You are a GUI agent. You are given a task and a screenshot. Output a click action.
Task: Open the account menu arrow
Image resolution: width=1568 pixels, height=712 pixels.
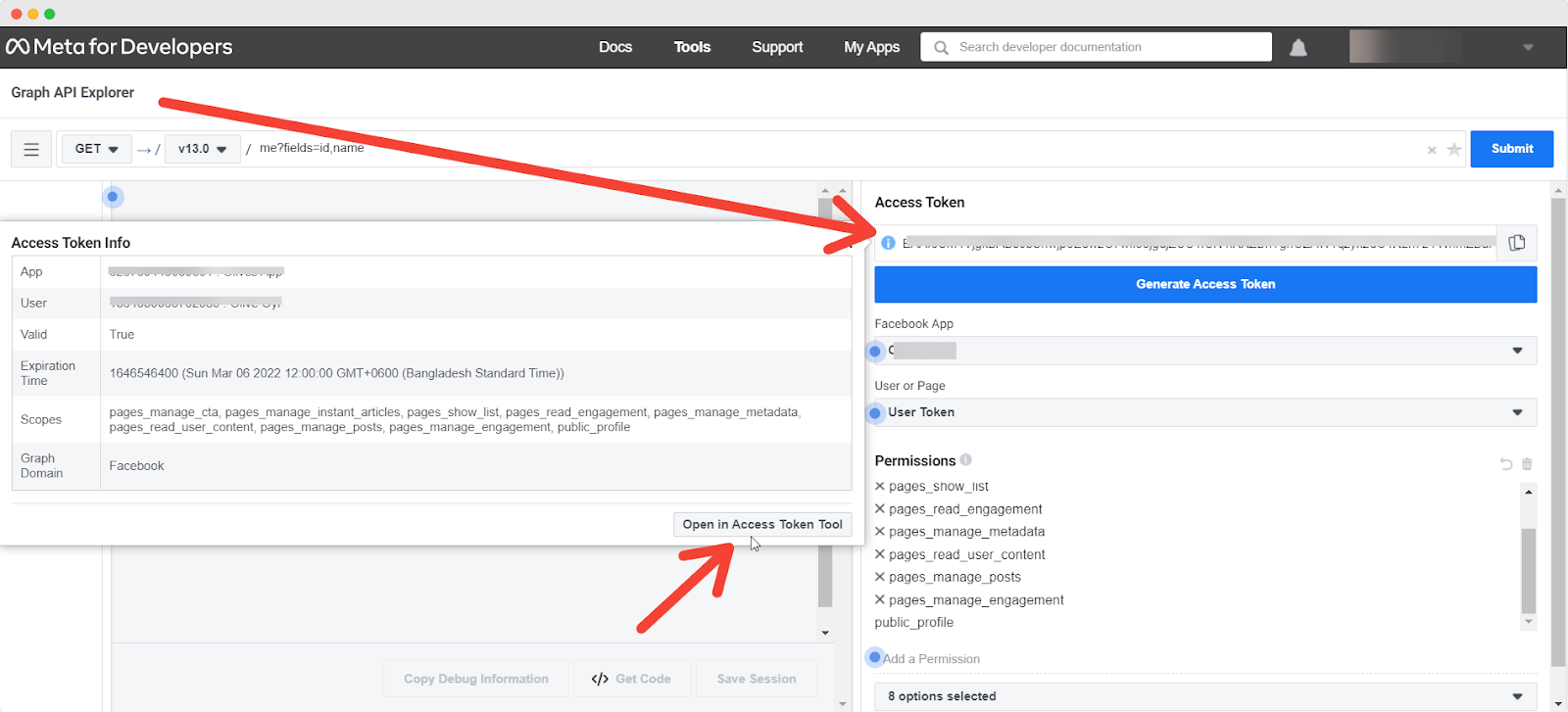(1528, 47)
